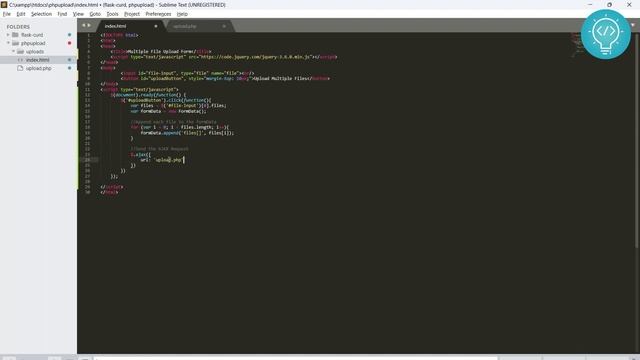Viewport: 640px width, 360px height.
Task: Open upload.php from the sidebar
Action: coord(38,69)
